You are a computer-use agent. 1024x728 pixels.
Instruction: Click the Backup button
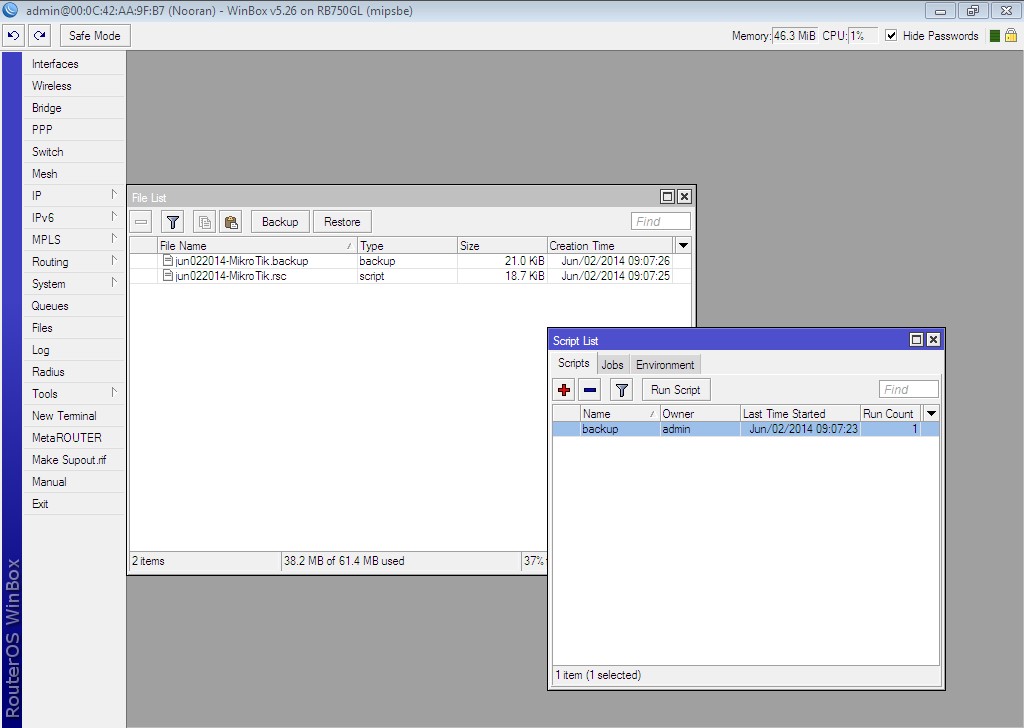(280, 222)
